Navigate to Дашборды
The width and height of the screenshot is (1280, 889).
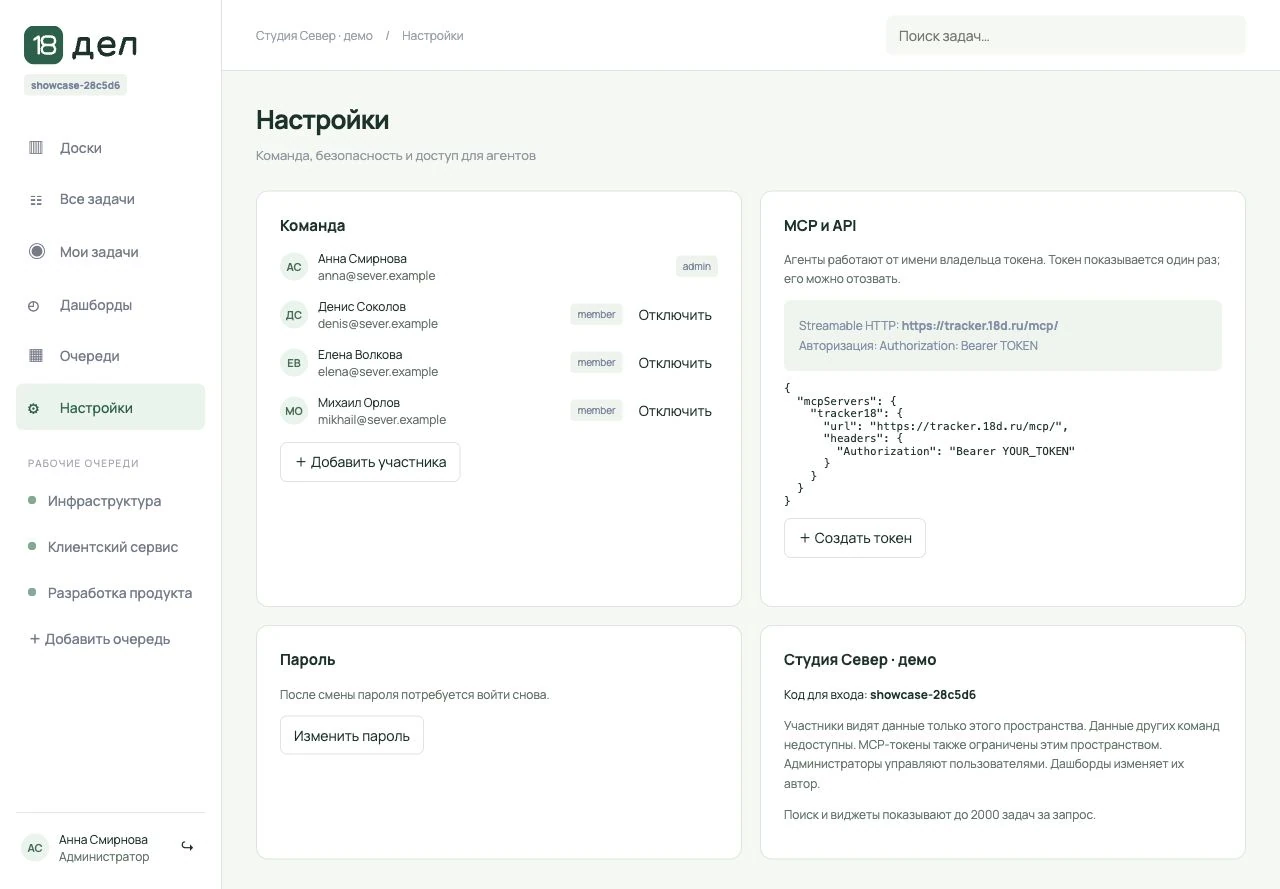coord(110,305)
